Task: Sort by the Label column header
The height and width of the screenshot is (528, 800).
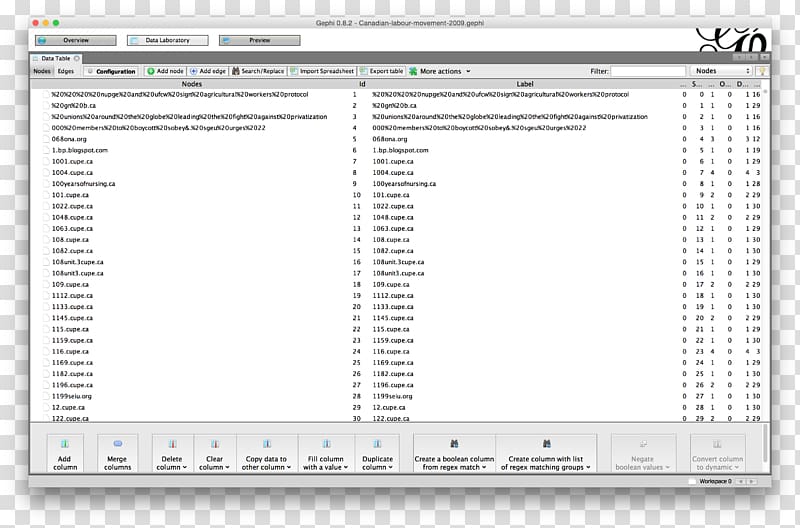Action: point(525,84)
